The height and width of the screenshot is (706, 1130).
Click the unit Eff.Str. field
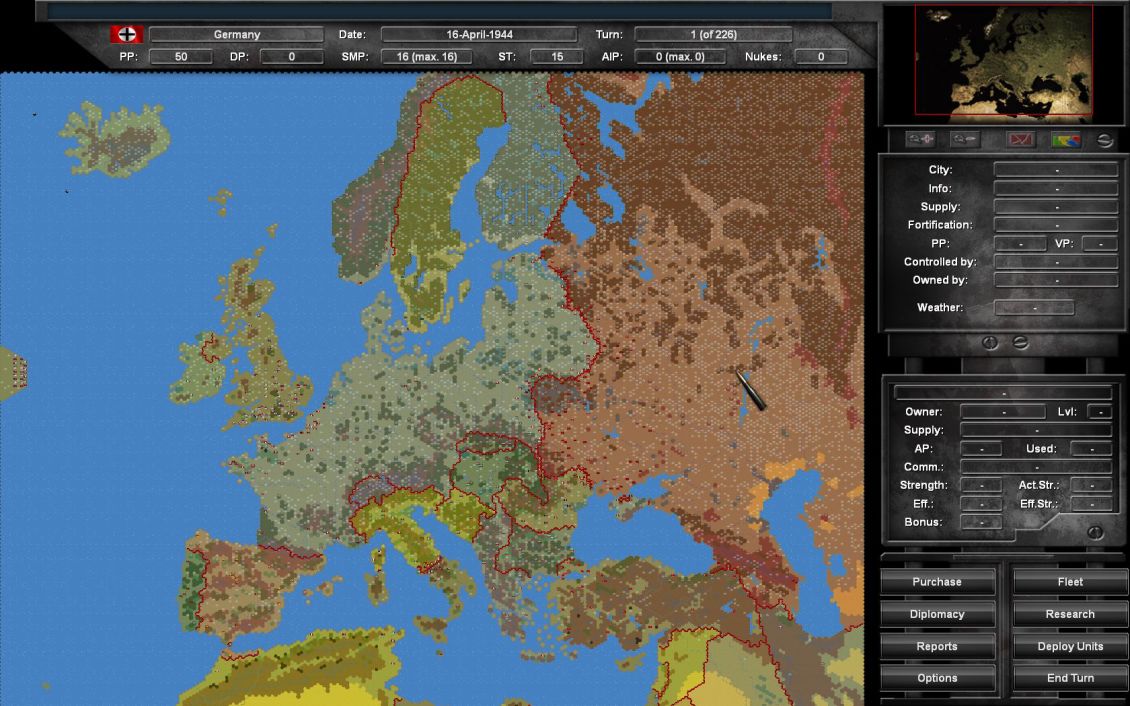pos(1091,504)
